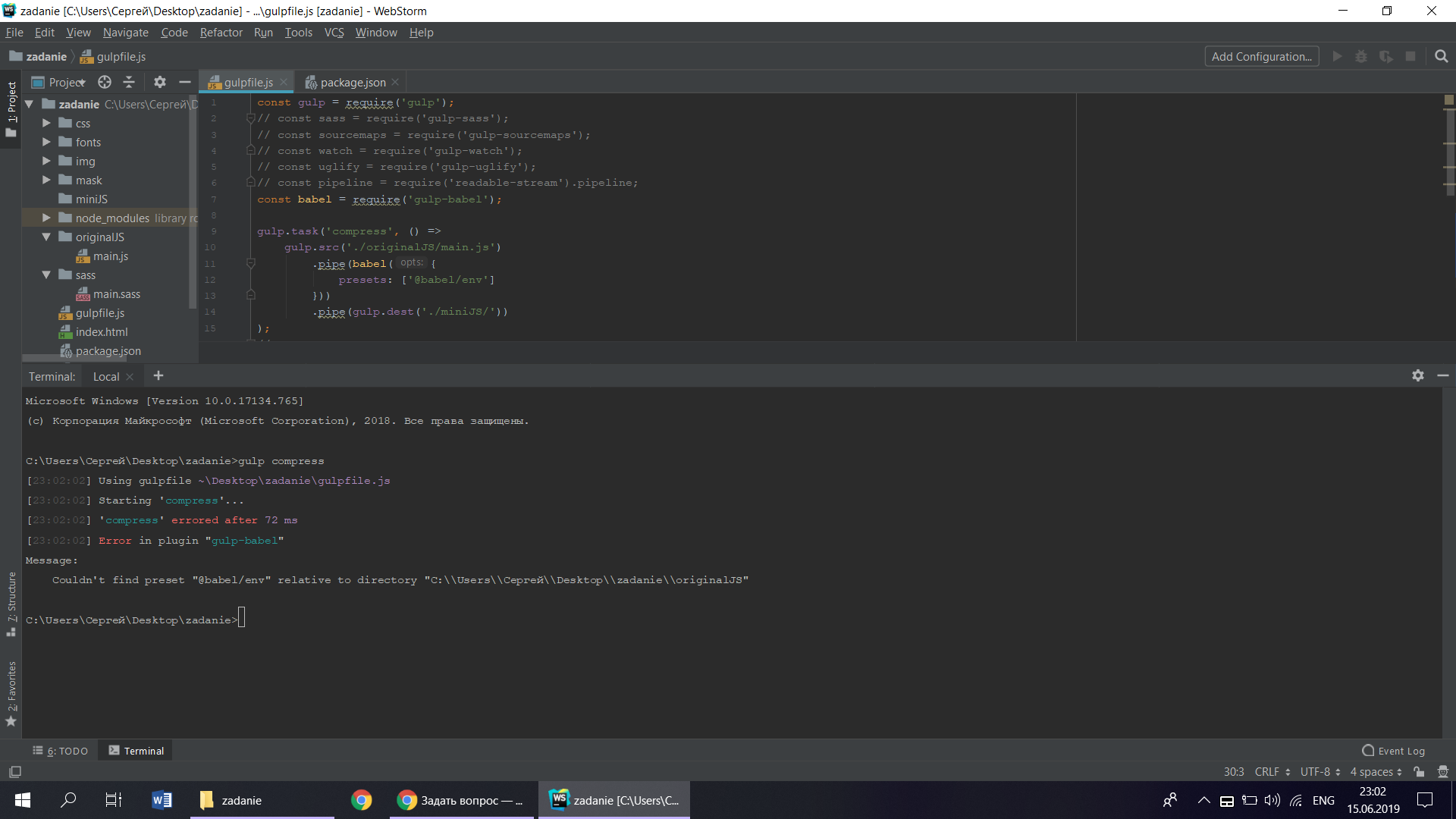
Task: Click the Scroll from Source target icon
Action: pos(105,82)
